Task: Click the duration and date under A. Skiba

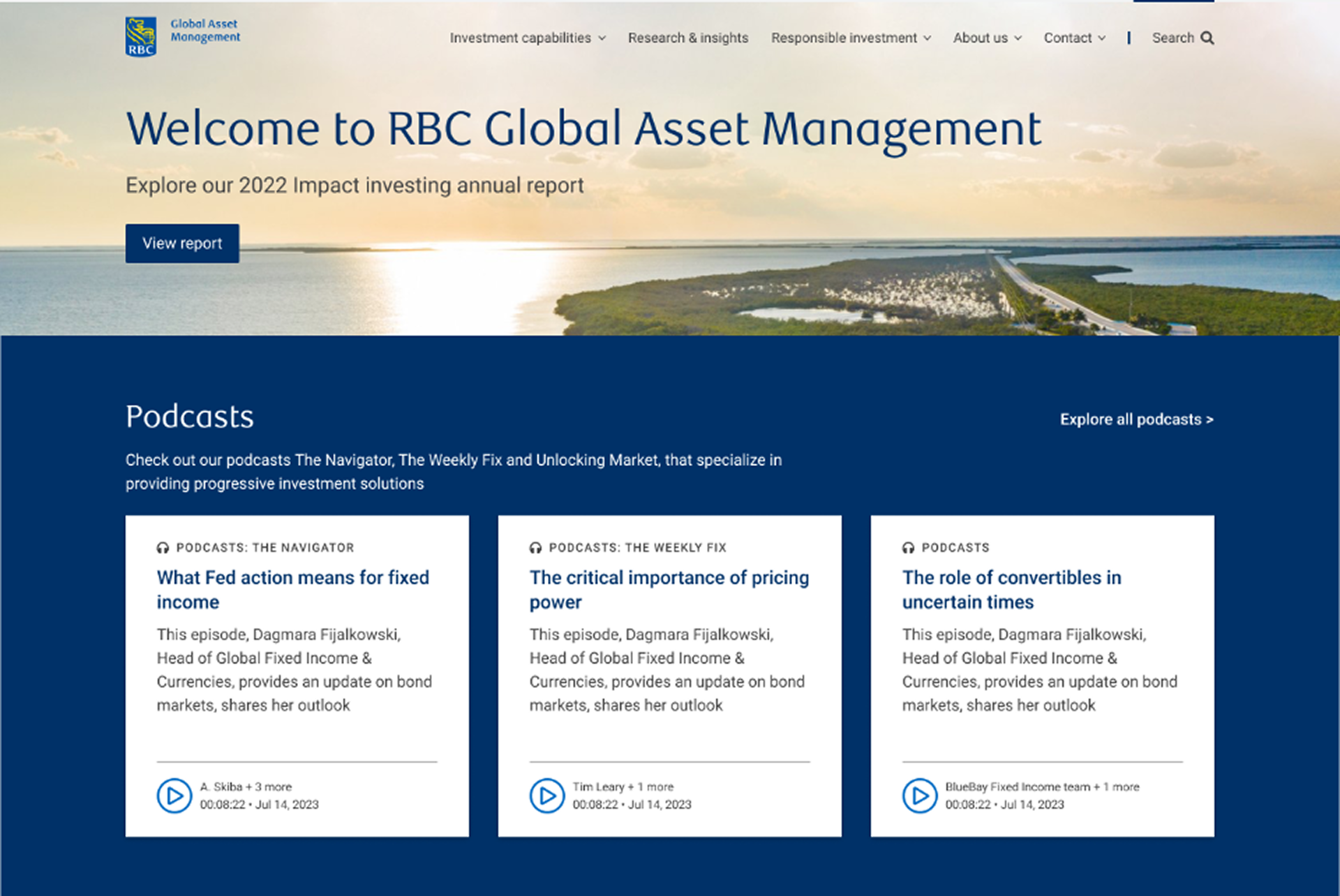Action: (x=259, y=805)
